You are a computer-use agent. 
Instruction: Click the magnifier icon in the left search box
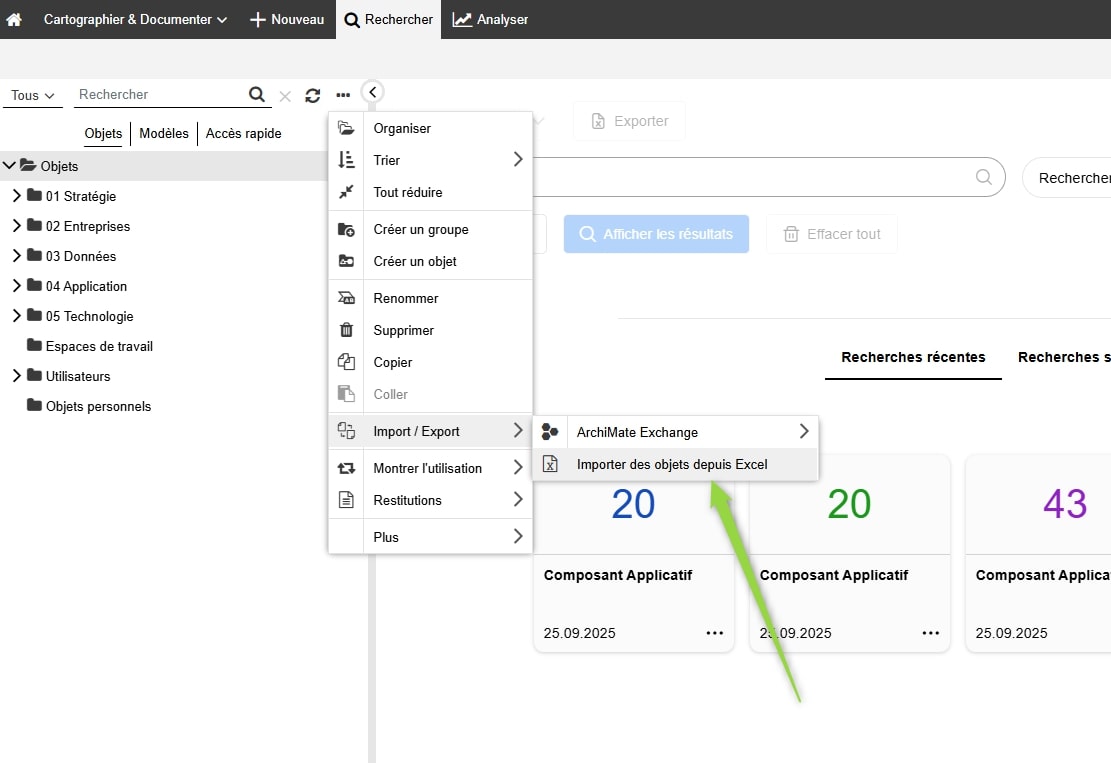click(257, 94)
